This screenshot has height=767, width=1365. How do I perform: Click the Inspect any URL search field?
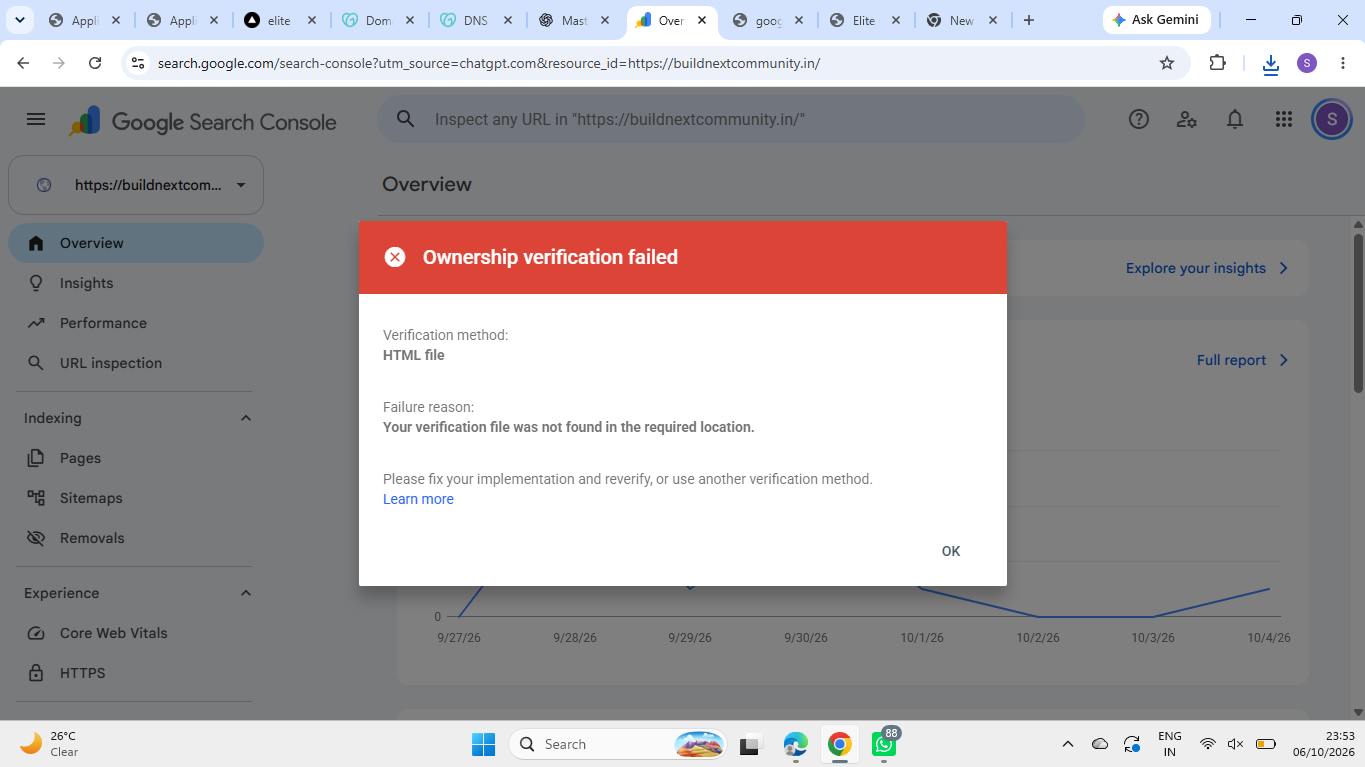(x=731, y=119)
